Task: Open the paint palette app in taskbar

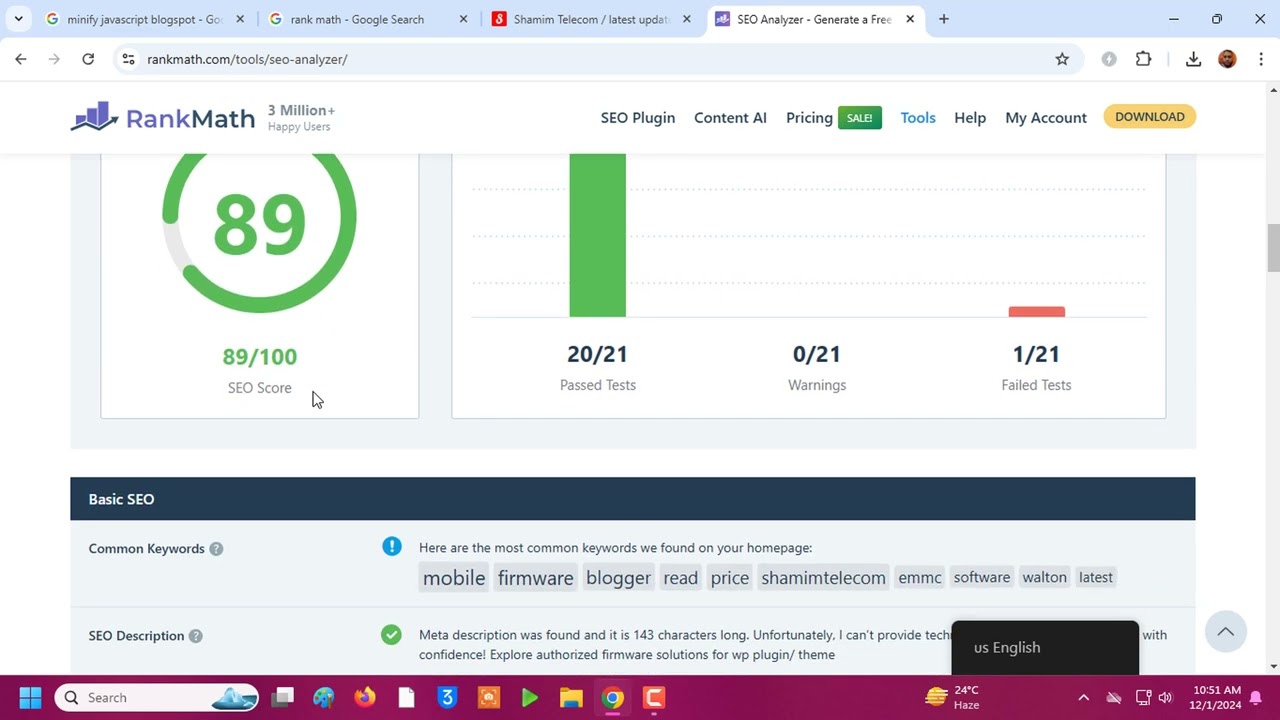Action: (324, 697)
